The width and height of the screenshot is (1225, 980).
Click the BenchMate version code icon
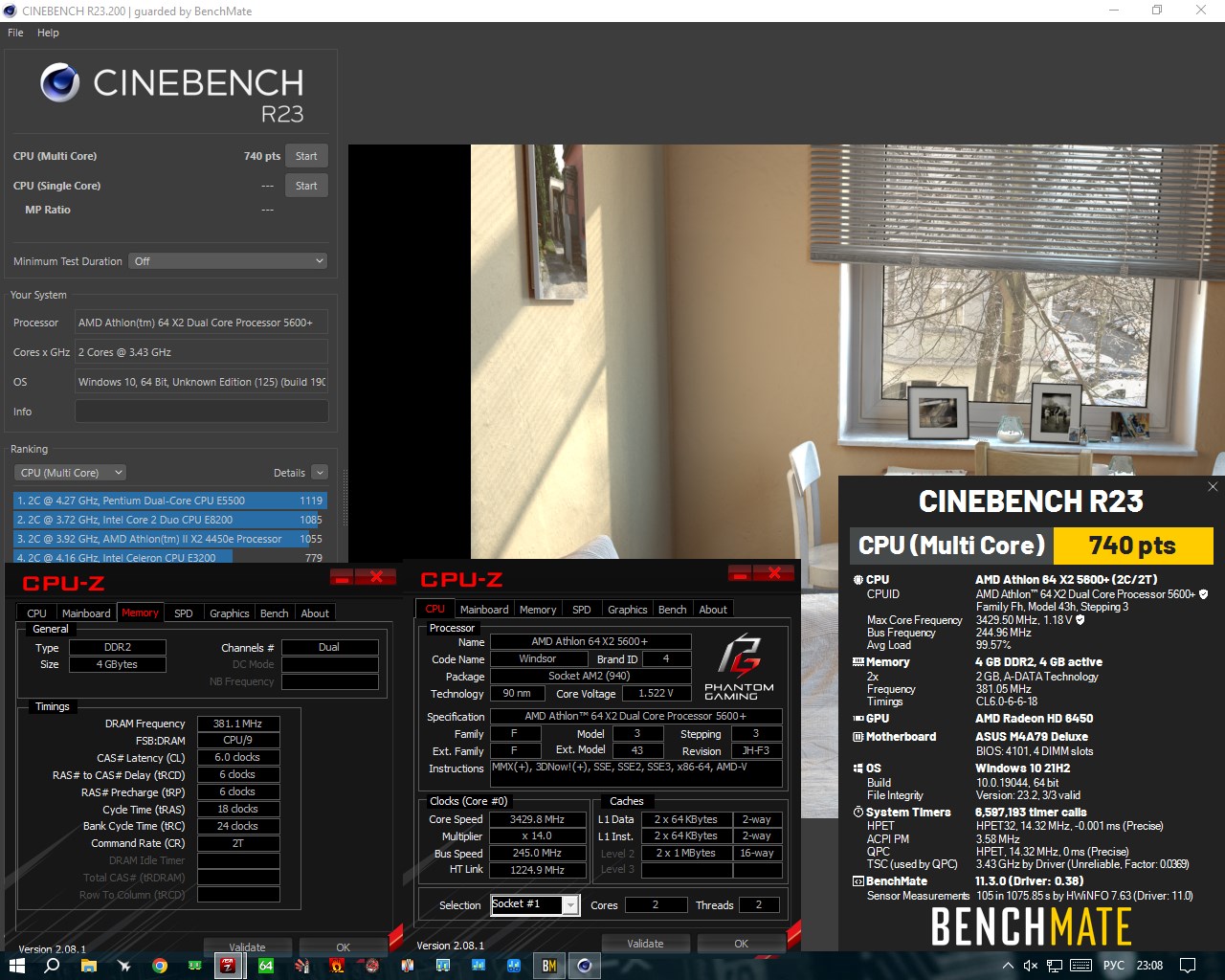point(857,881)
